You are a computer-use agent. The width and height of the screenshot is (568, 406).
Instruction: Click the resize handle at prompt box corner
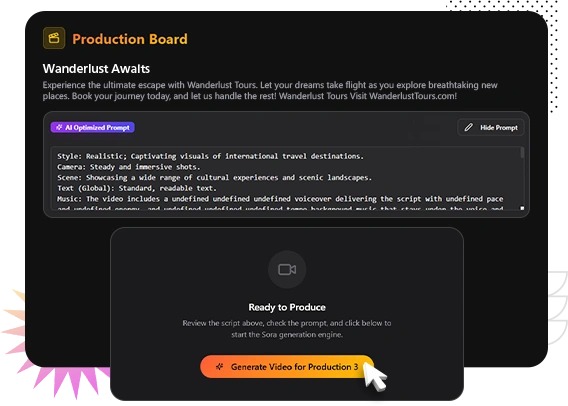(x=522, y=208)
